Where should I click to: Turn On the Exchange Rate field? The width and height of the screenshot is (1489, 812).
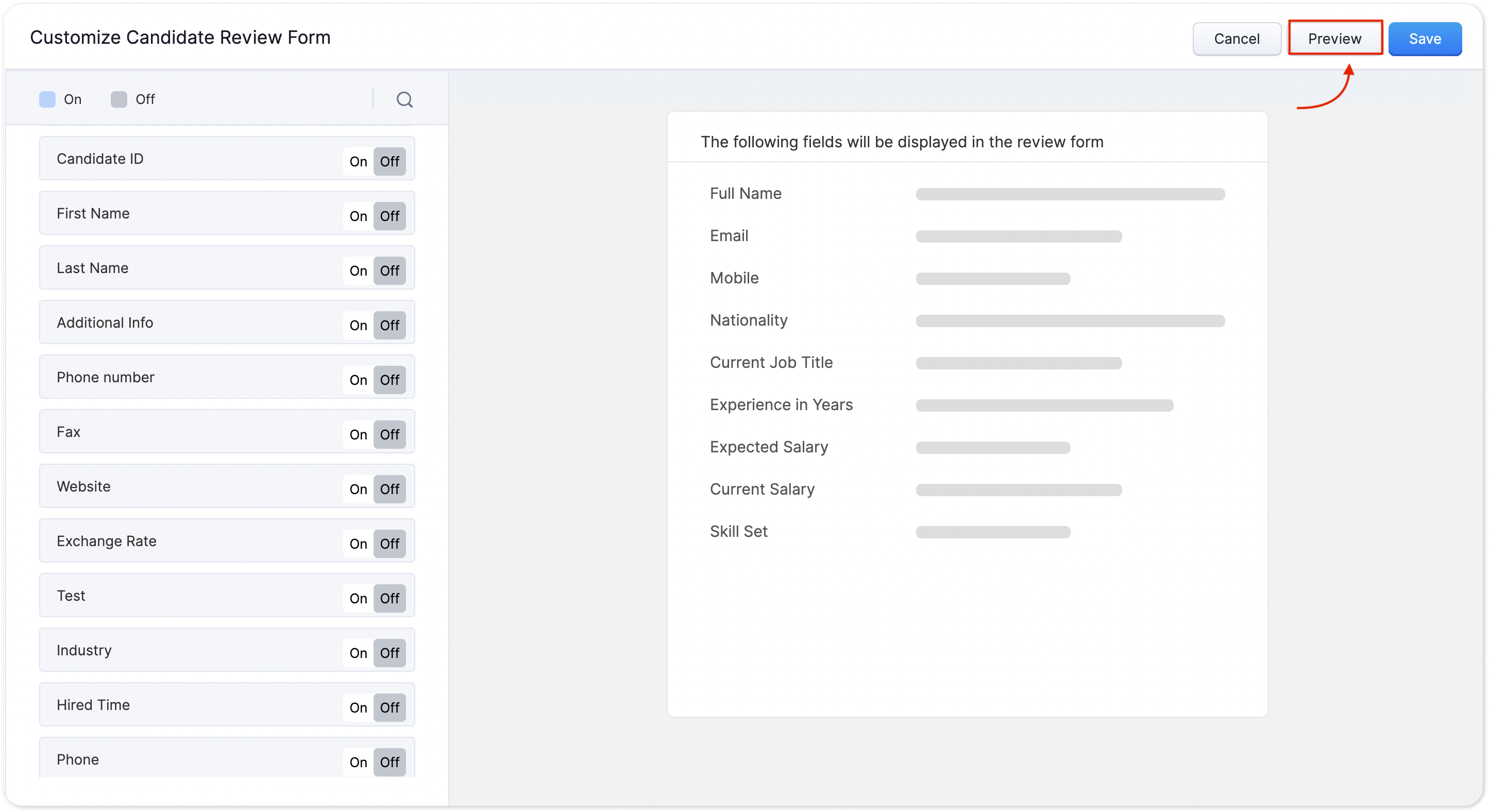(358, 544)
